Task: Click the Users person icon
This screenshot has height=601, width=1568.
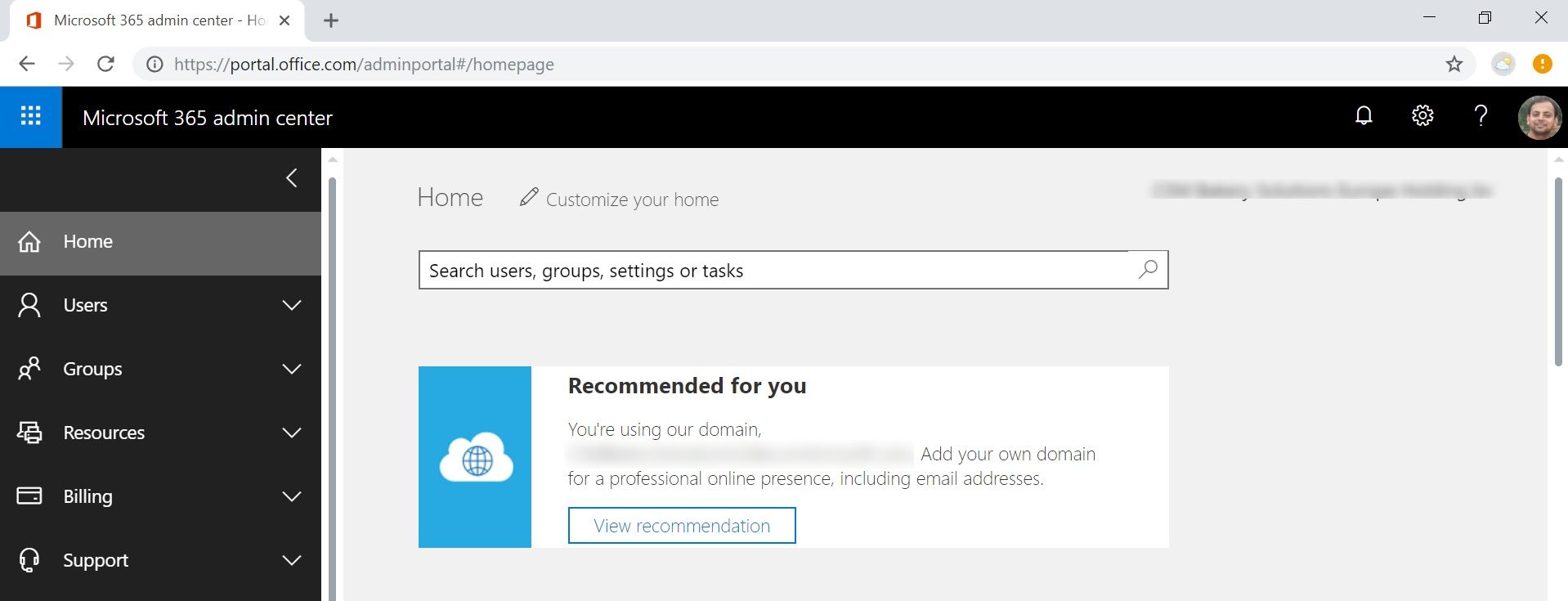Action: point(29,305)
